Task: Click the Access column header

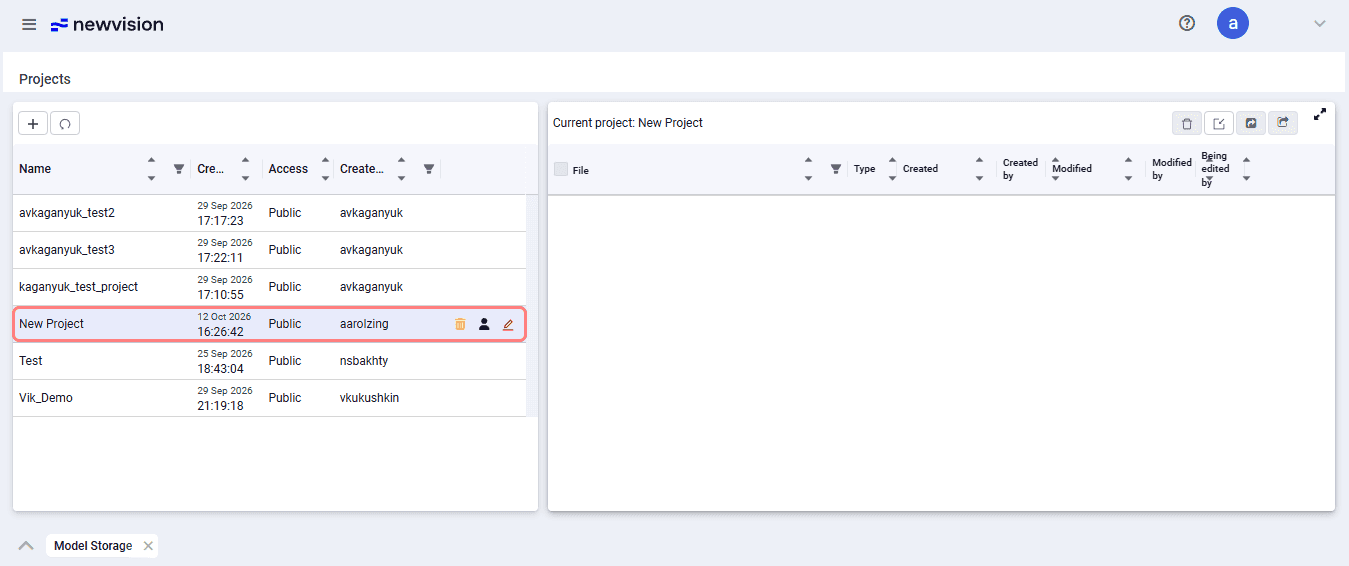Action: pyautogui.click(x=288, y=169)
